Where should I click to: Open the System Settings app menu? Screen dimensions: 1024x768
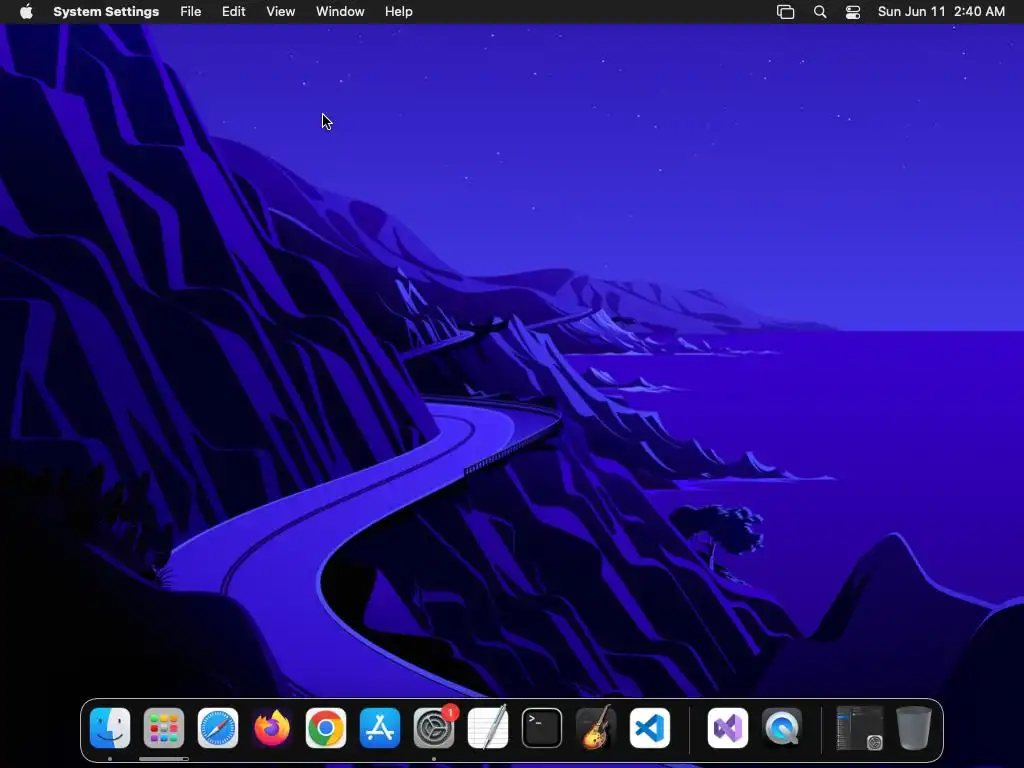(x=106, y=12)
